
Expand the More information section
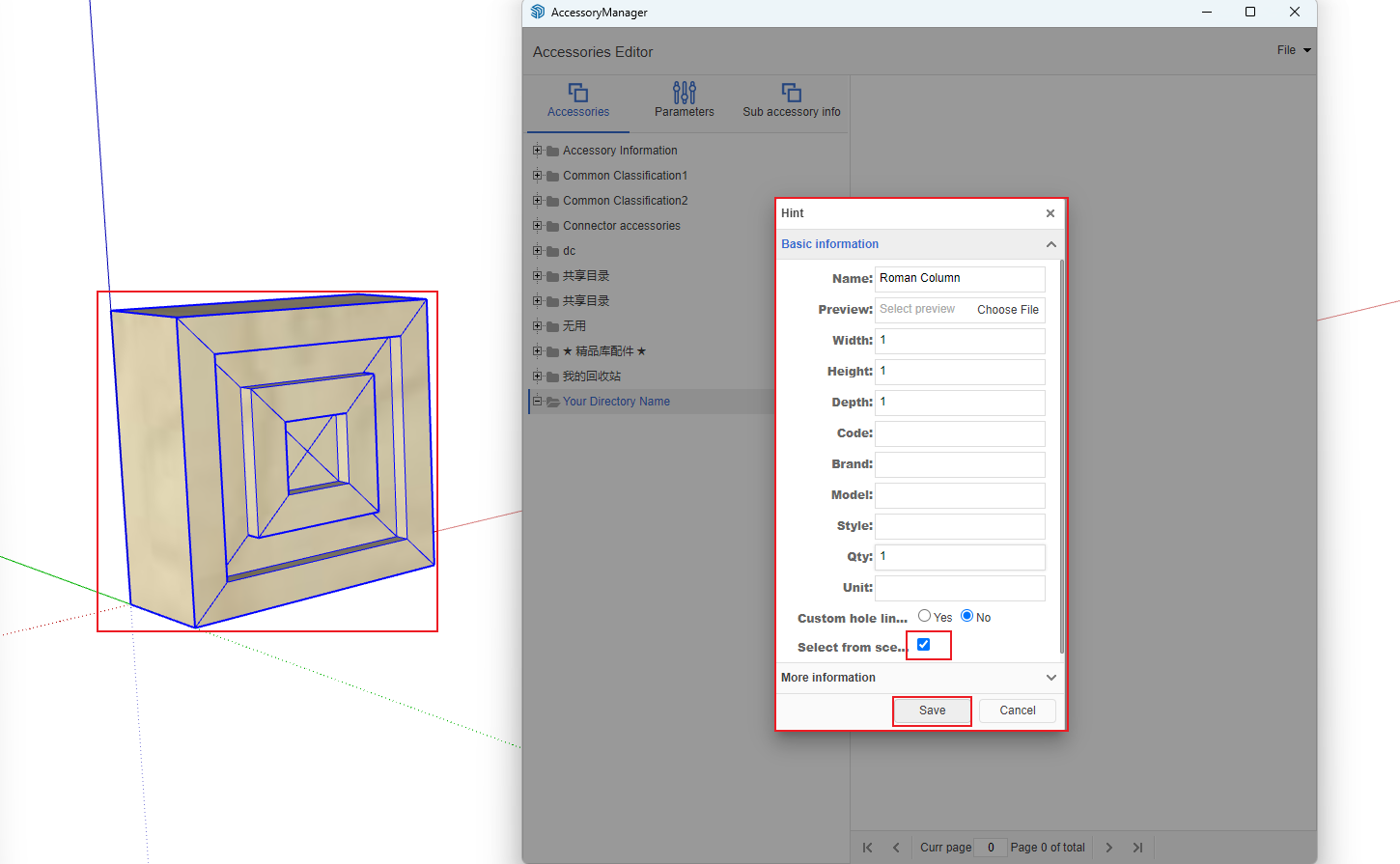[x=1050, y=678]
